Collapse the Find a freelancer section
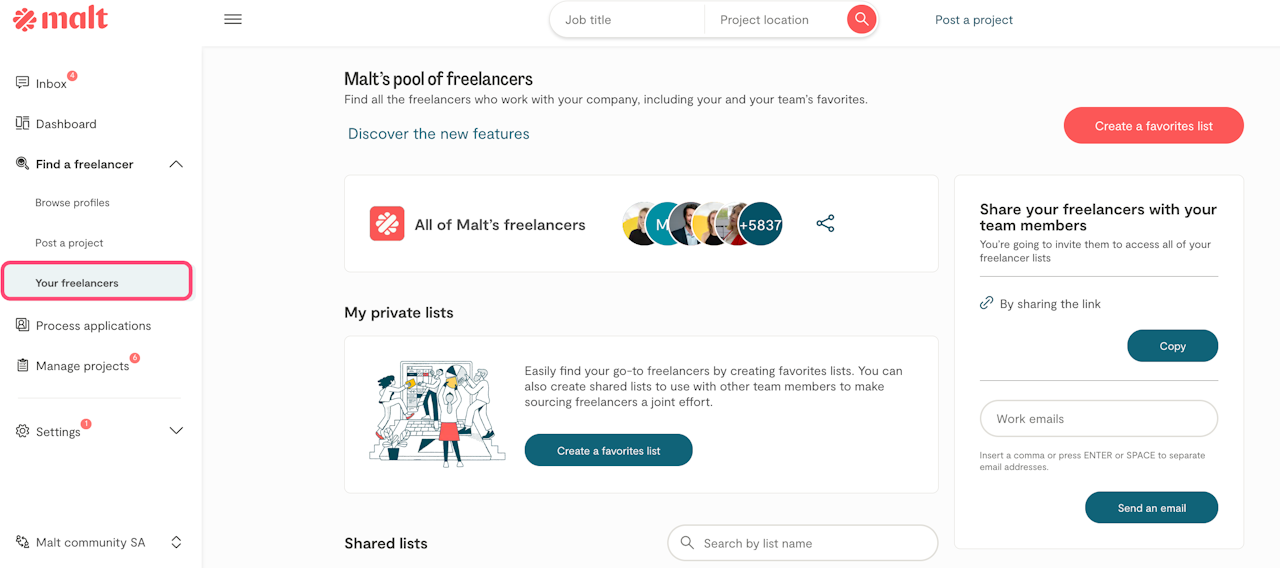1280x568 pixels. [176, 164]
